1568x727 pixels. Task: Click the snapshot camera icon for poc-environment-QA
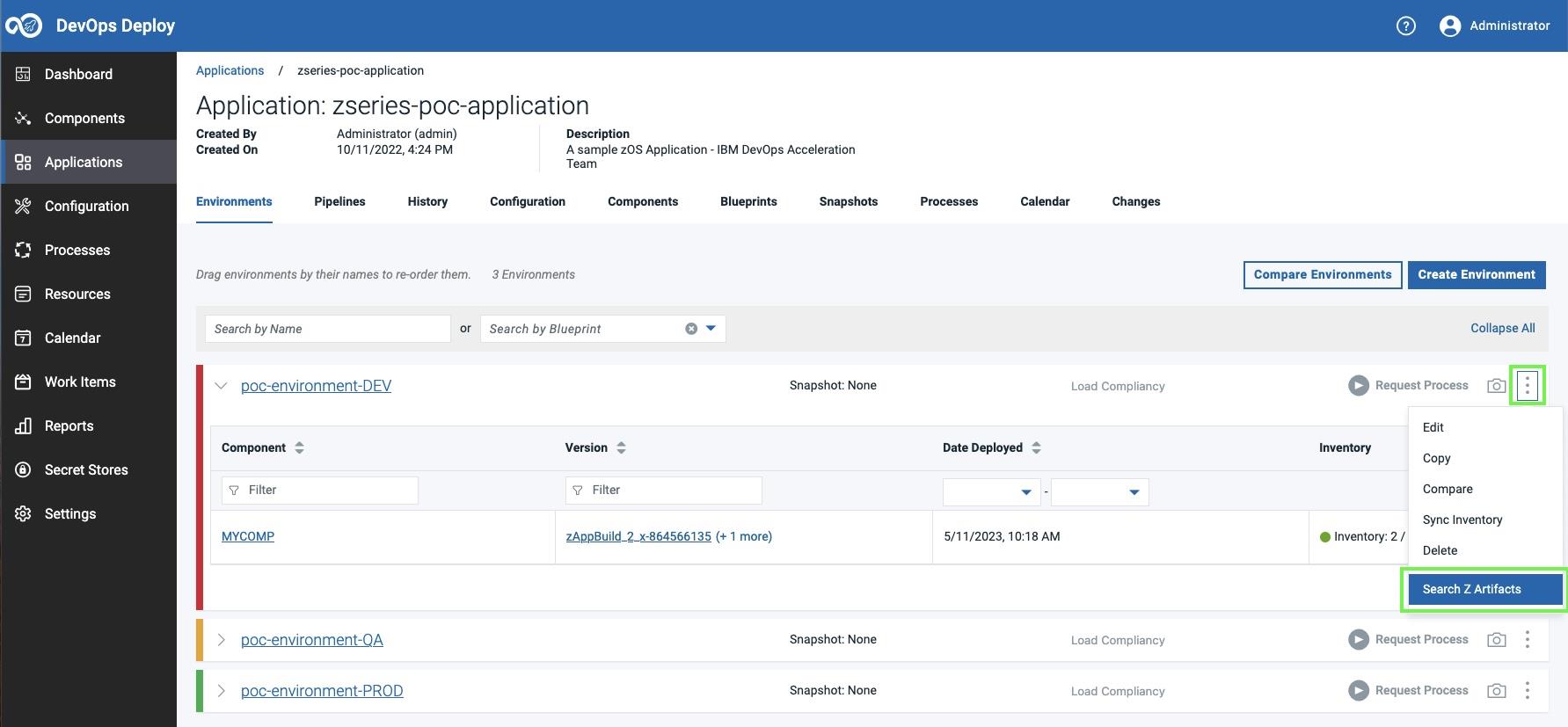[1496, 640]
